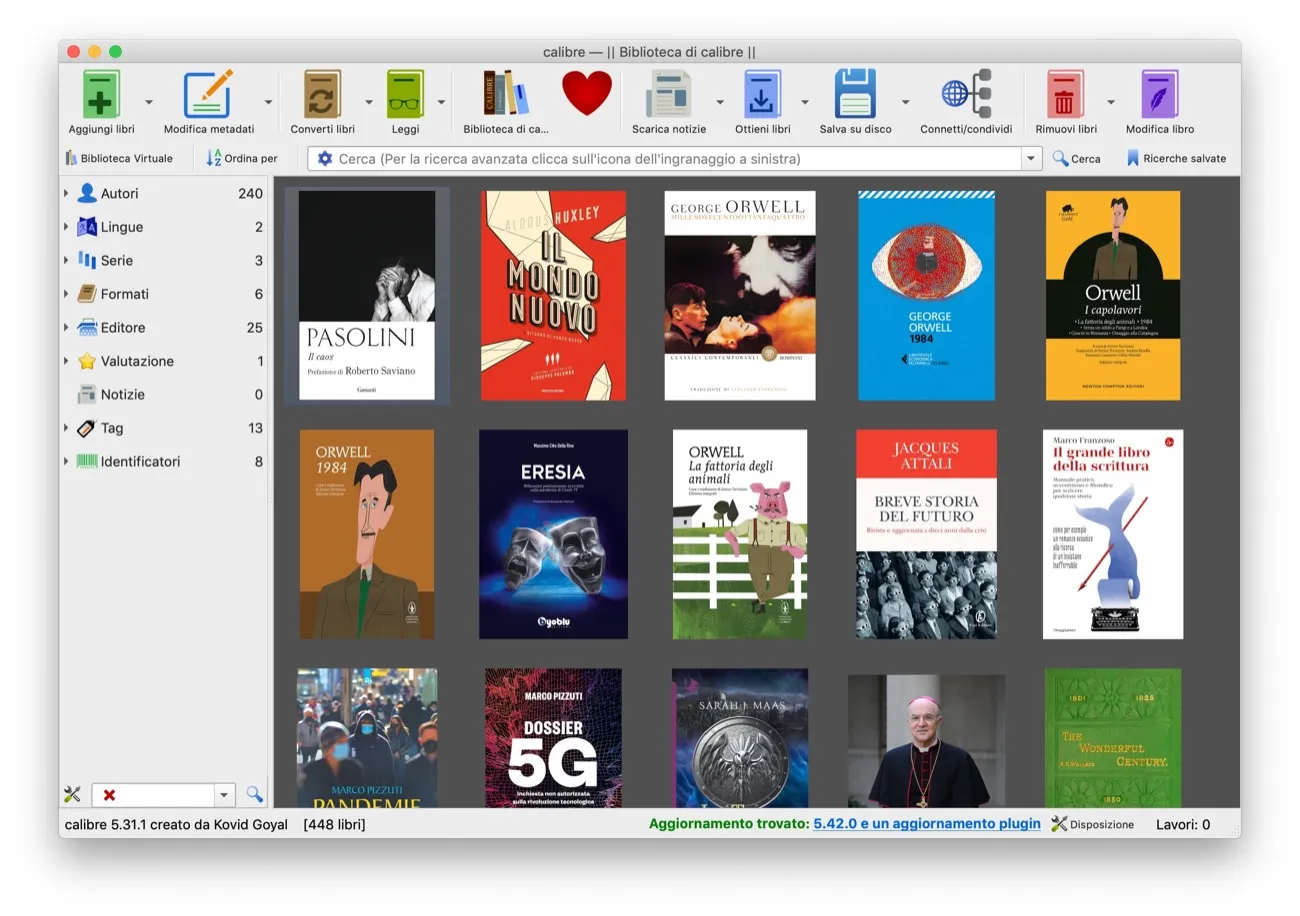Clear the filter with red X
The image size is (1300, 916).
point(110,794)
